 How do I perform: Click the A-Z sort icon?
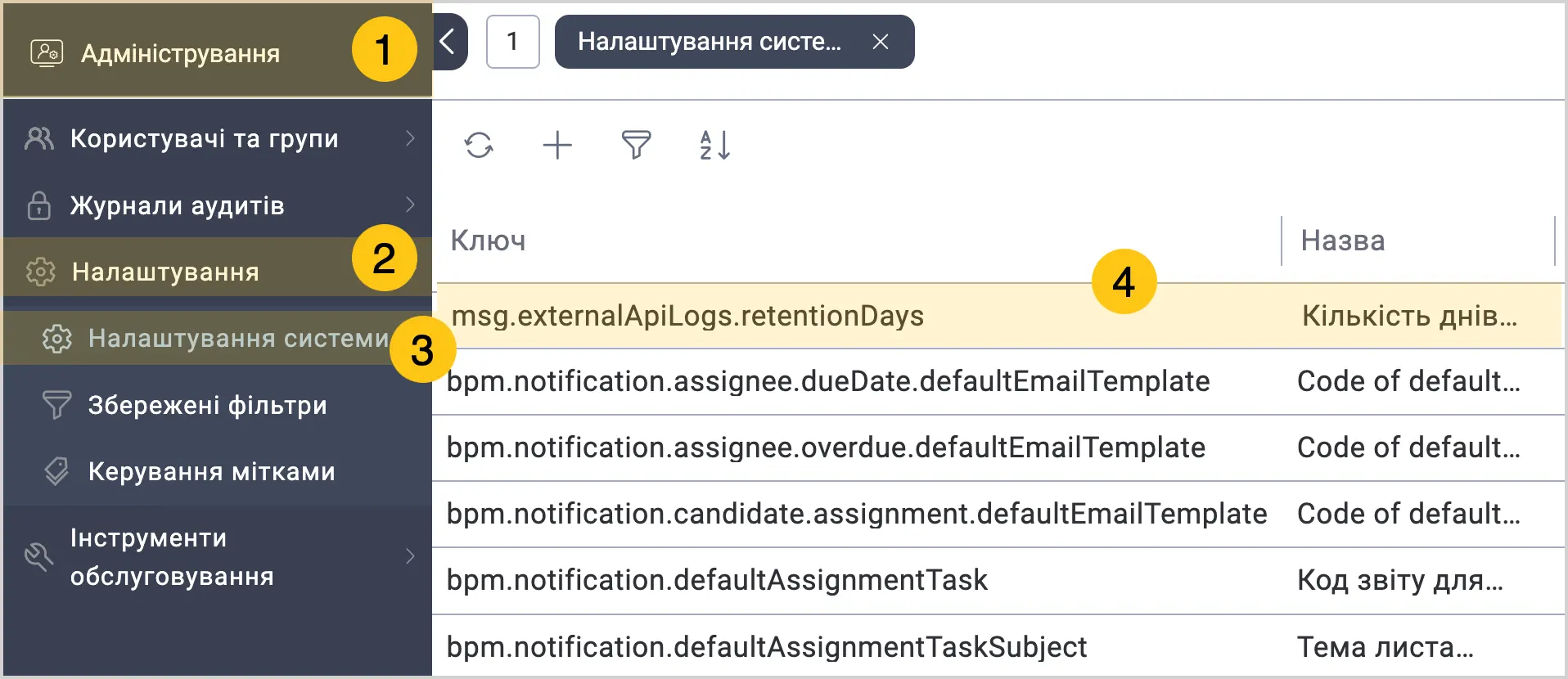click(x=714, y=146)
